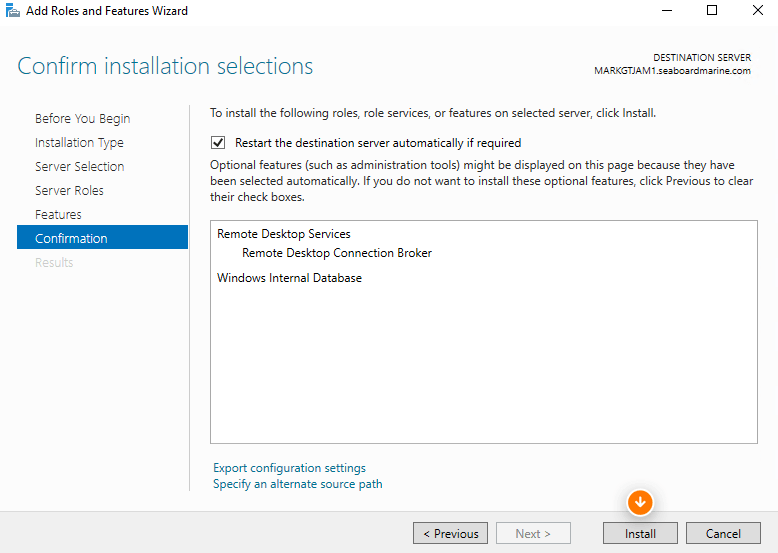The image size is (778, 553).
Task: Click the restart checkbox label text
Action: (x=378, y=143)
